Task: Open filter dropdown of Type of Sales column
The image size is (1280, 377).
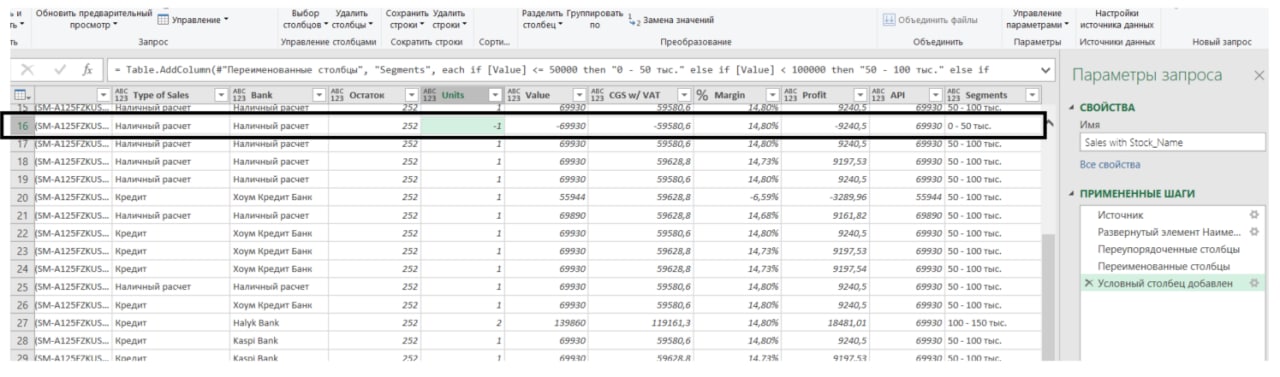Action: tap(221, 94)
